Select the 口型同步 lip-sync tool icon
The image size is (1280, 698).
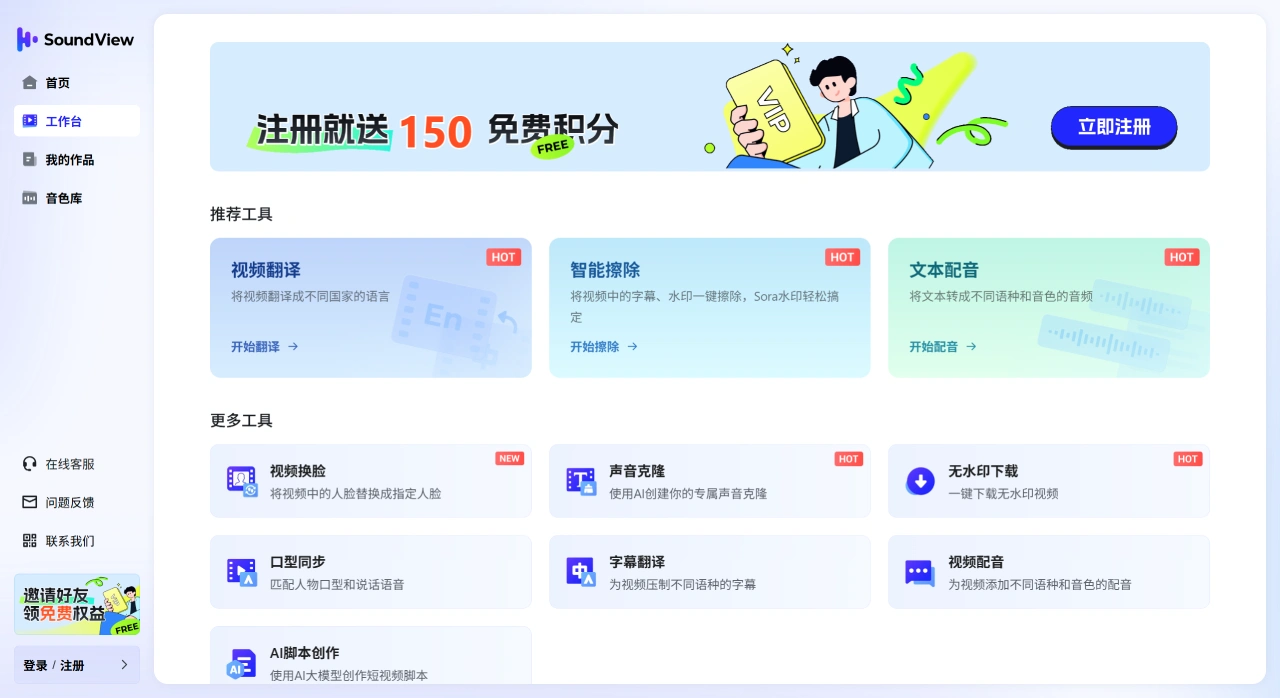click(x=241, y=571)
